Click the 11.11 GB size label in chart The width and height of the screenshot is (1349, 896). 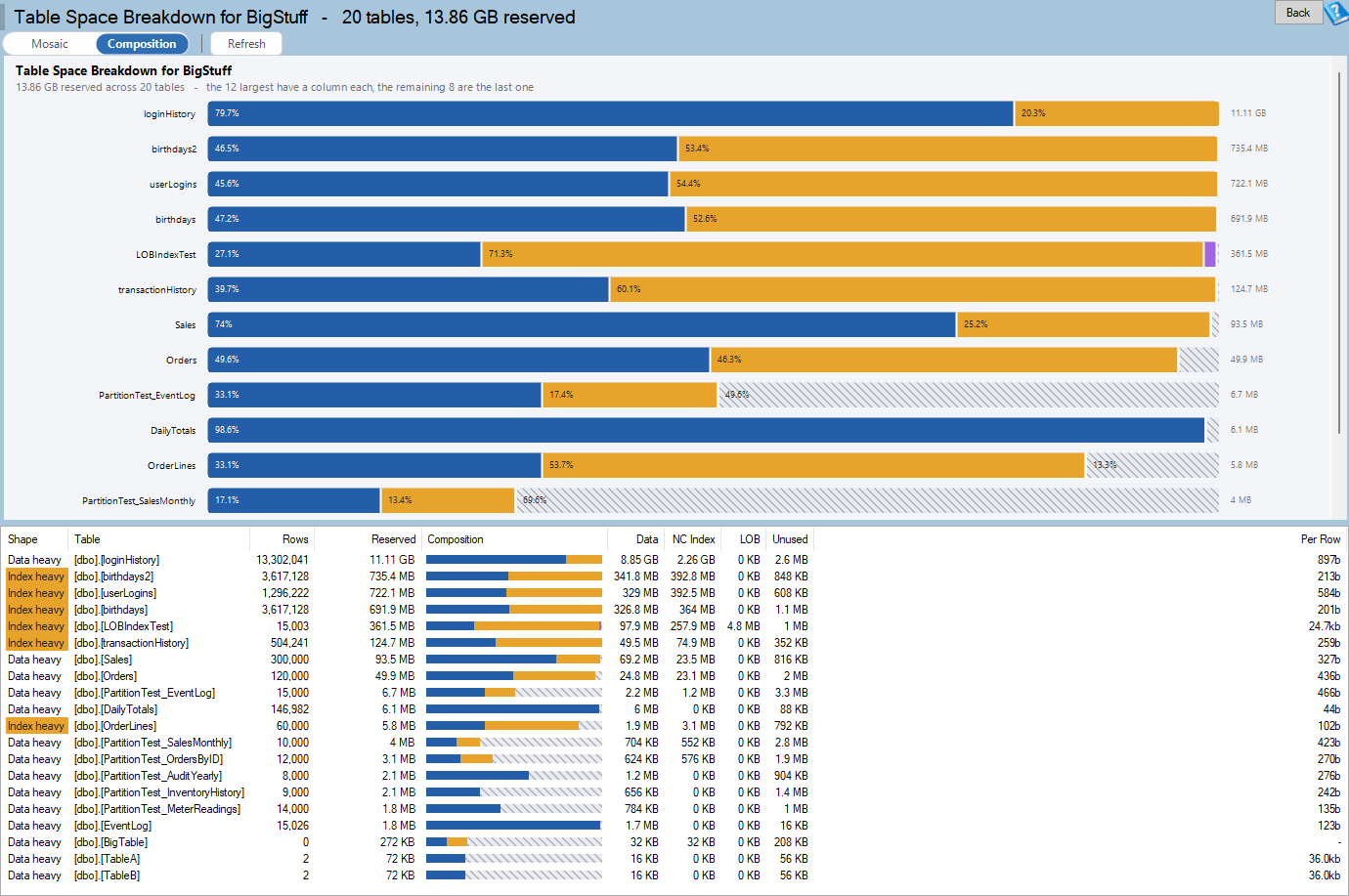pyautogui.click(x=1248, y=113)
